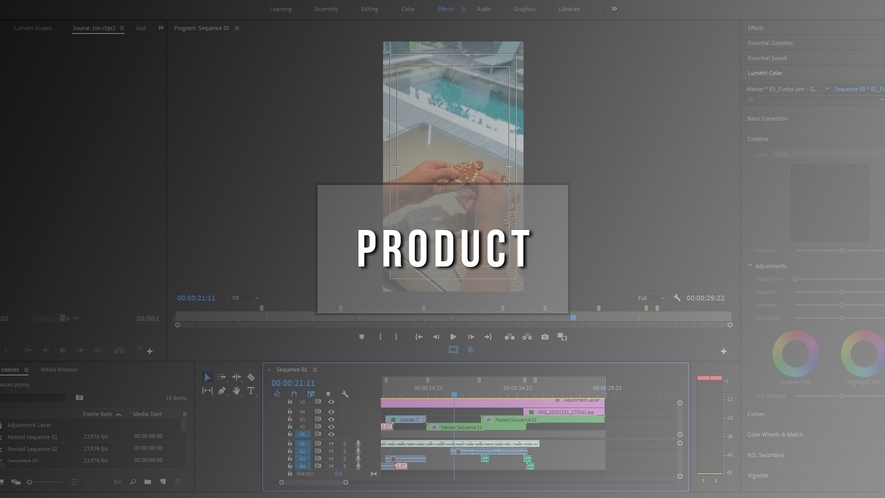Select the Hand tool
The width and height of the screenshot is (885, 498).
(236, 391)
